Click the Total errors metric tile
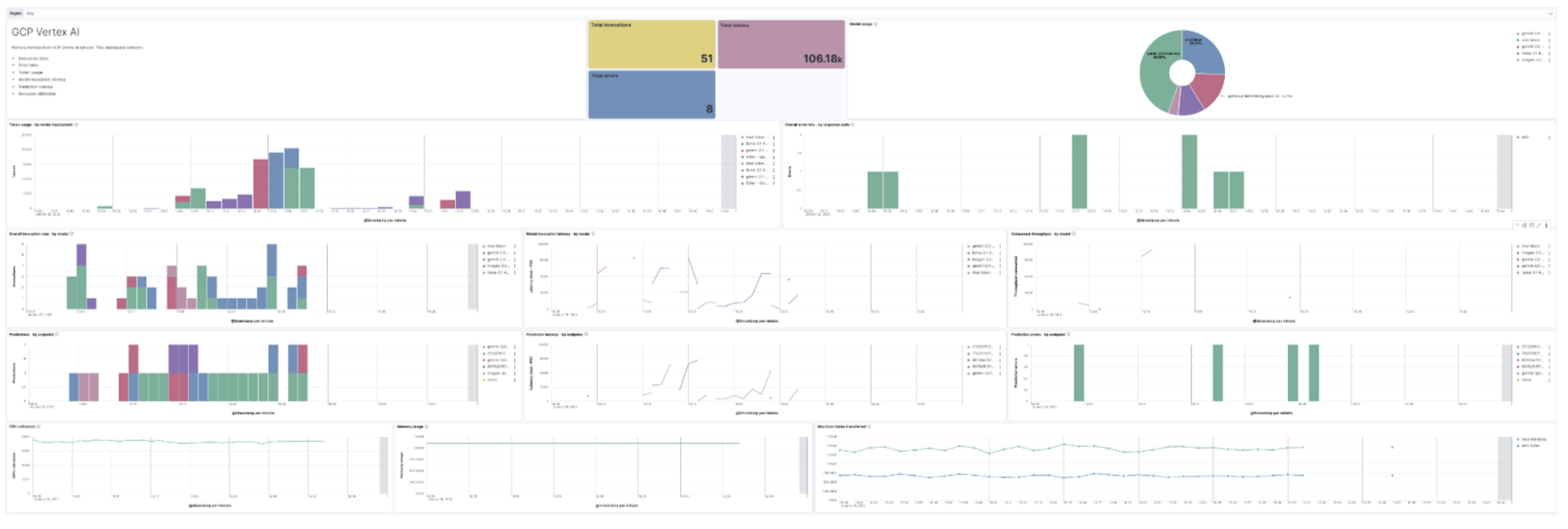This screenshot has height=529, width=1568. (x=651, y=95)
